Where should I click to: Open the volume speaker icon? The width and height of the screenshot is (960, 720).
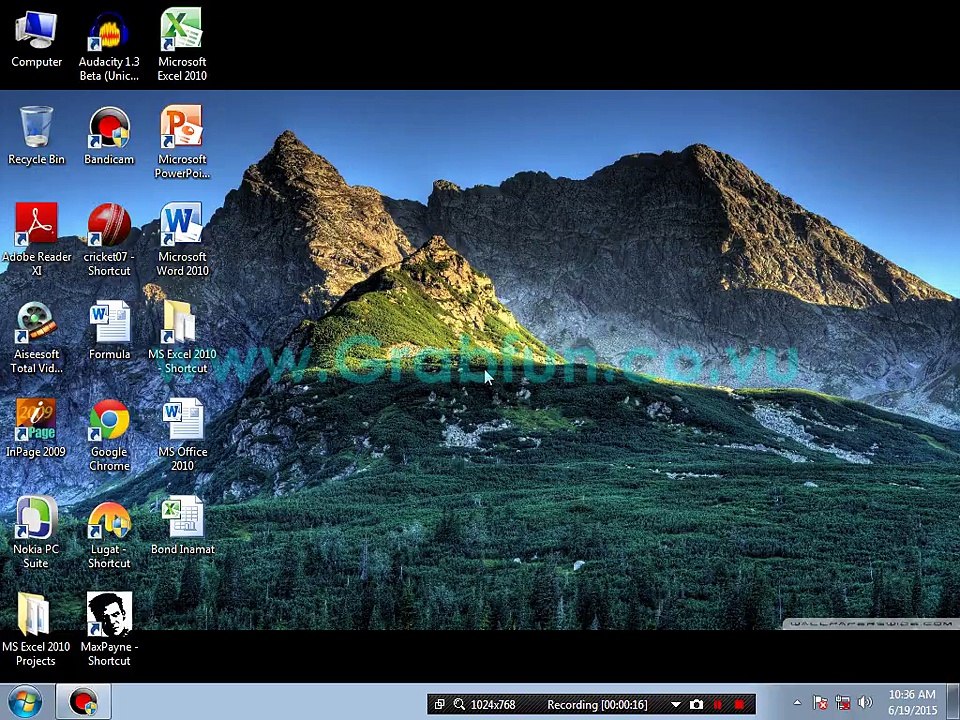(x=865, y=703)
